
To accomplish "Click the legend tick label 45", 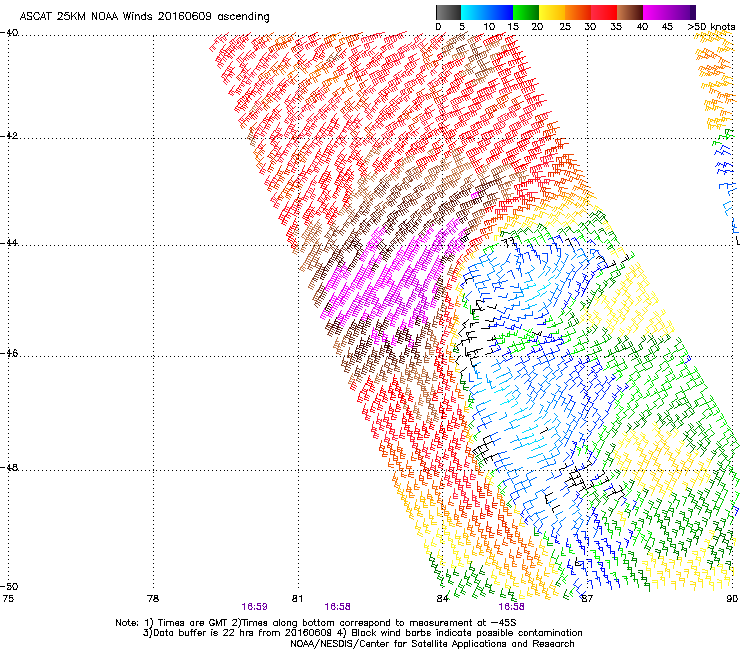I will tap(667, 27).
